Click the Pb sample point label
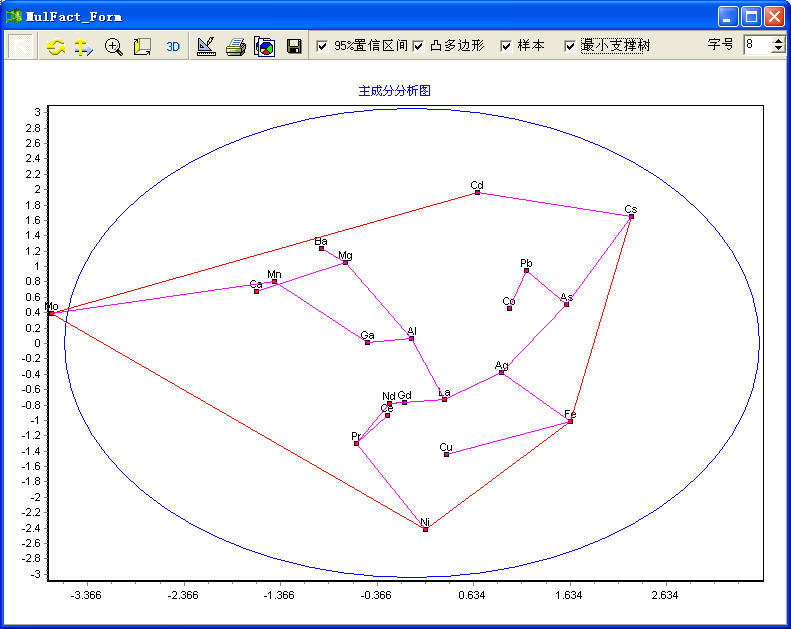The image size is (791, 629). coord(526,263)
